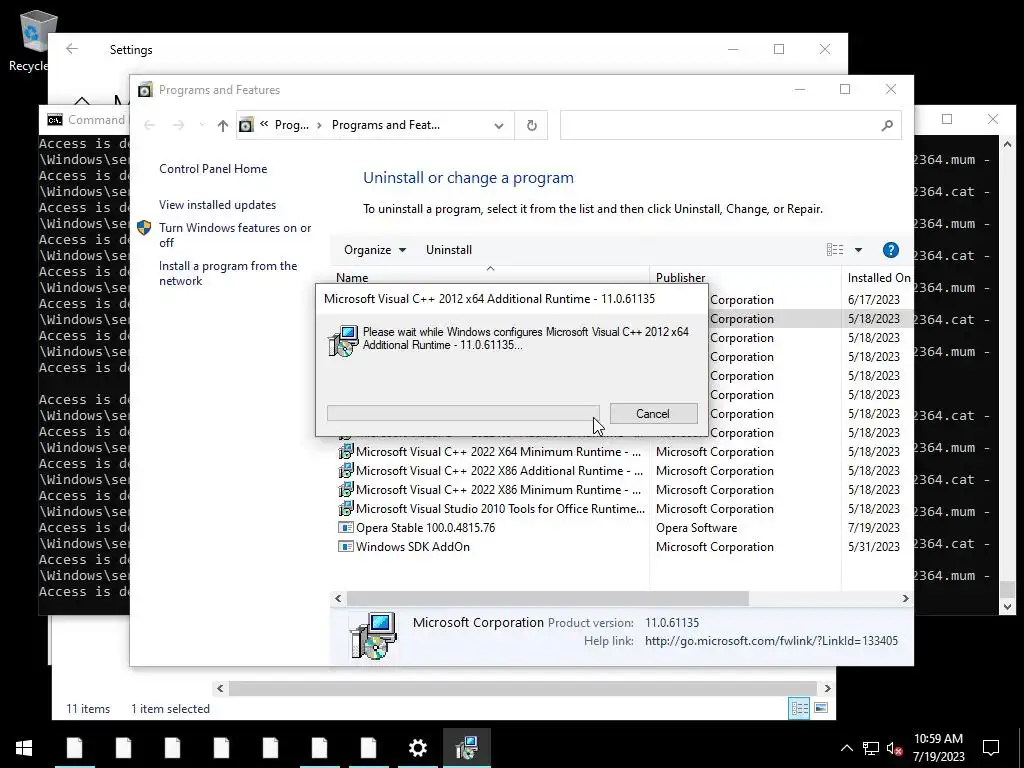The image size is (1024, 768).
Task: Show hidden system tray icons
Action: pos(846,748)
